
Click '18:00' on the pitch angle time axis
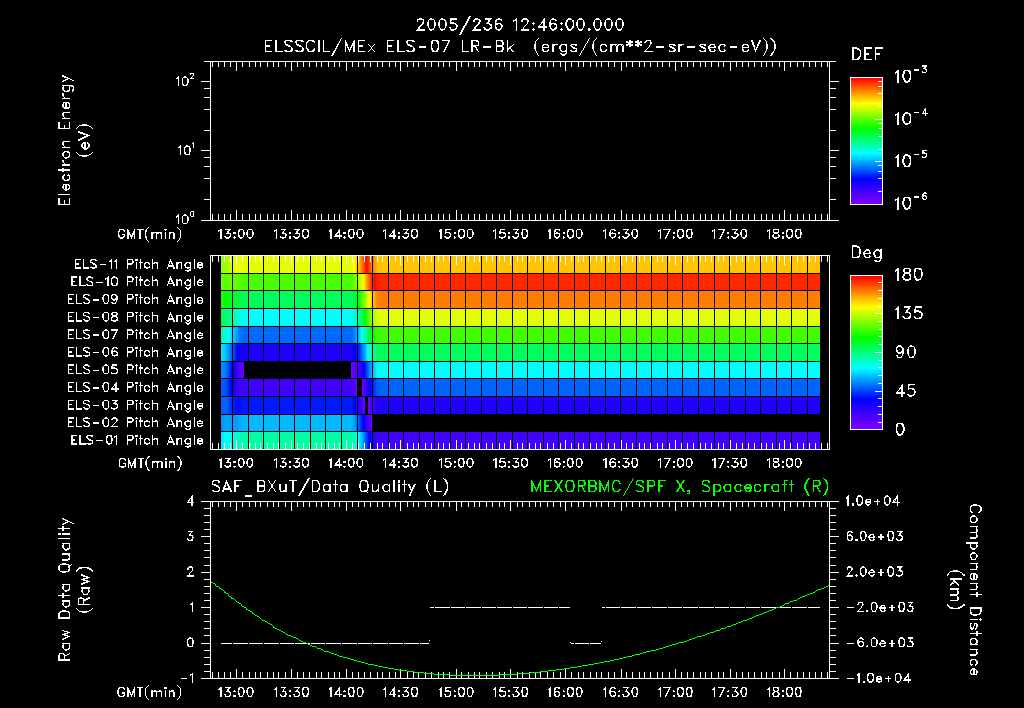coord(784,463)
